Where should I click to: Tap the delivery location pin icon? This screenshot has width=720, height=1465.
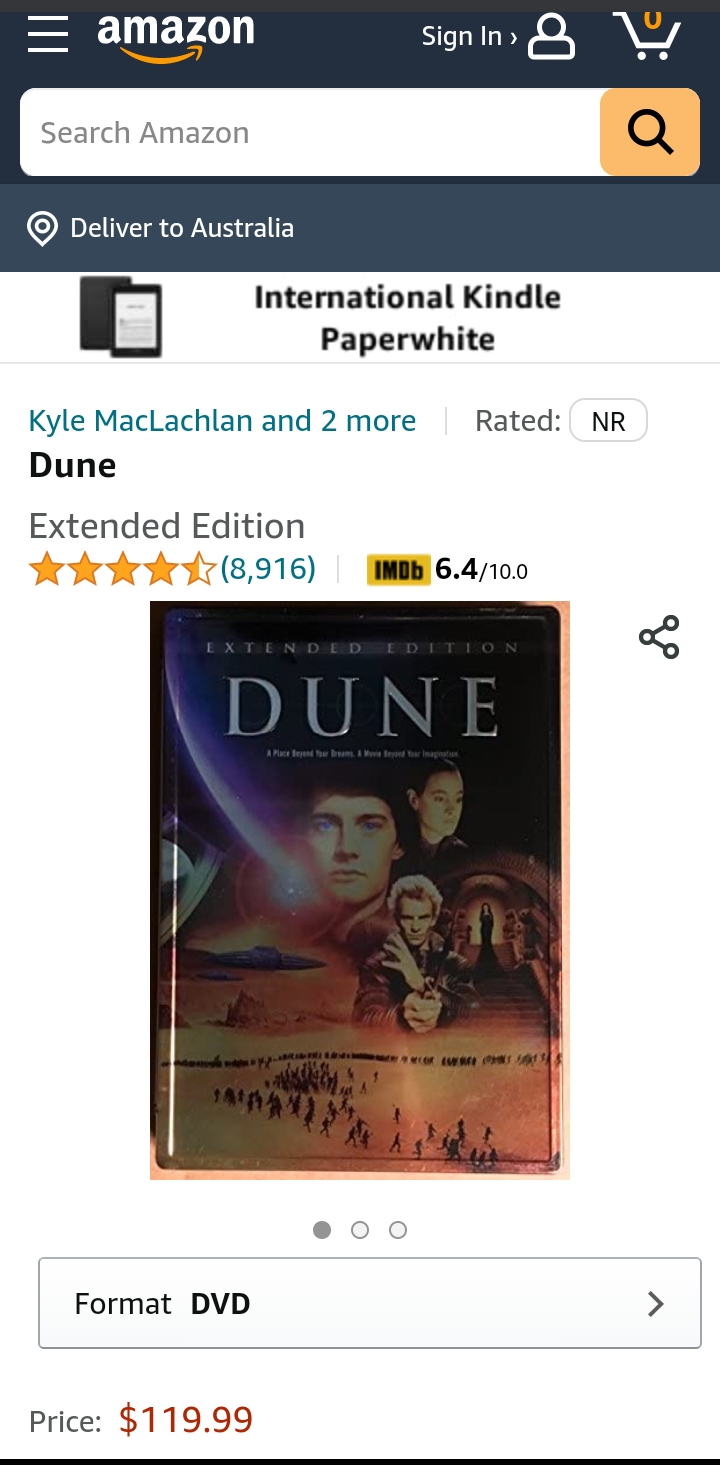click(42, 228)
